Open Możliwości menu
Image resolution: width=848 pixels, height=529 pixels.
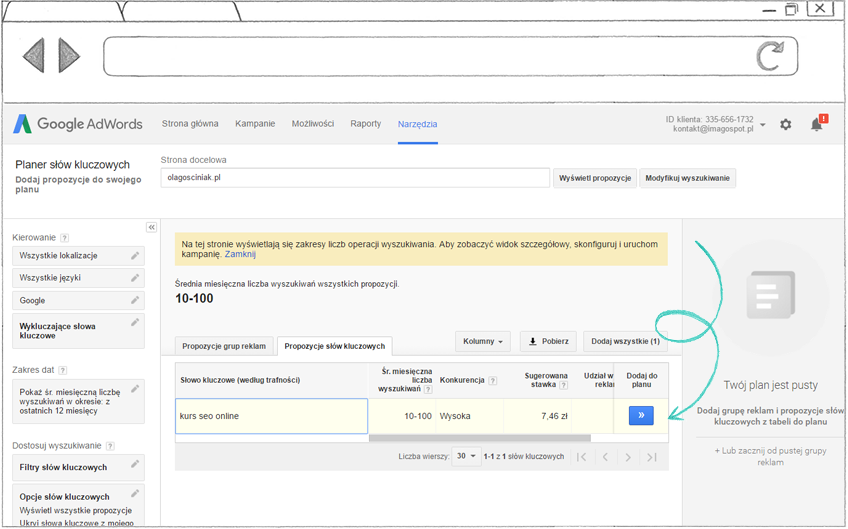(x=313, y=124)
